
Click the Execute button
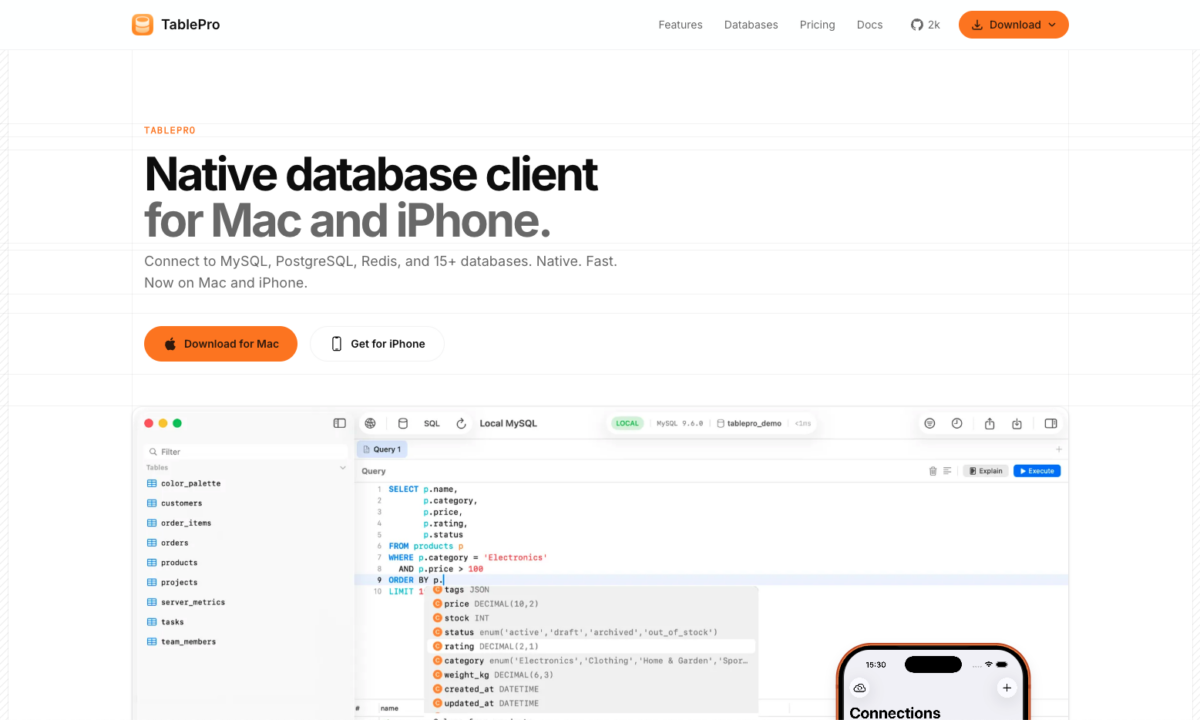[1037, 471]
